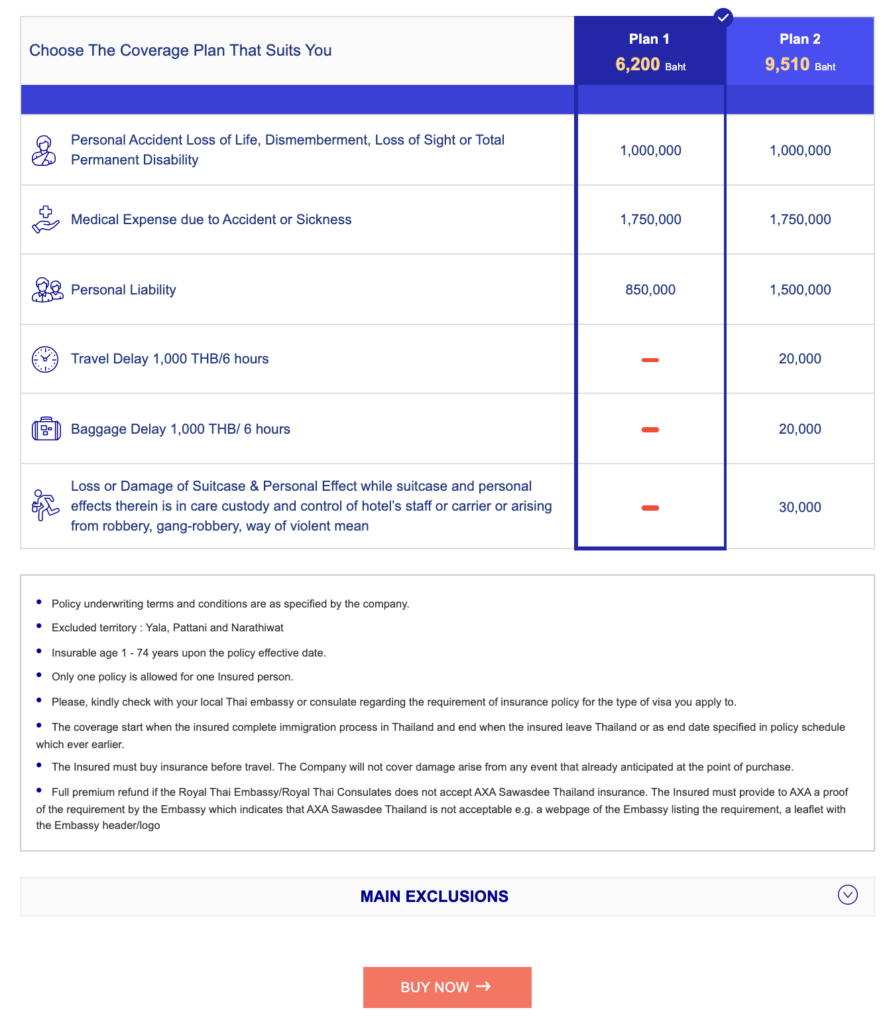
Task: Click red dash in Loss or Damage row
Action: [650, 508]
